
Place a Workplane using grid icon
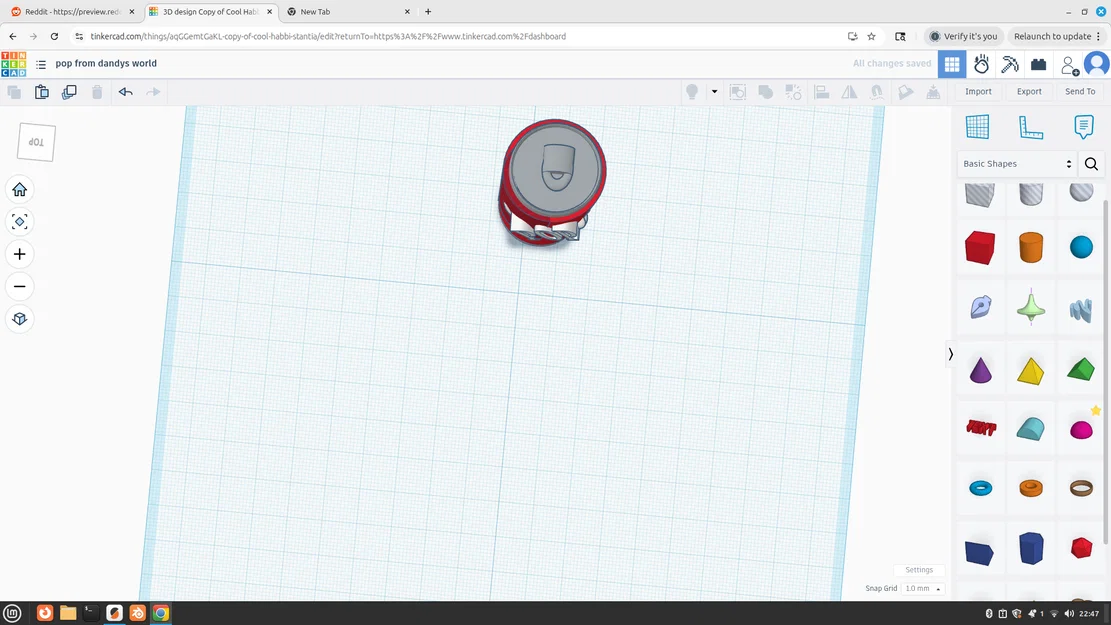point(978,127)
